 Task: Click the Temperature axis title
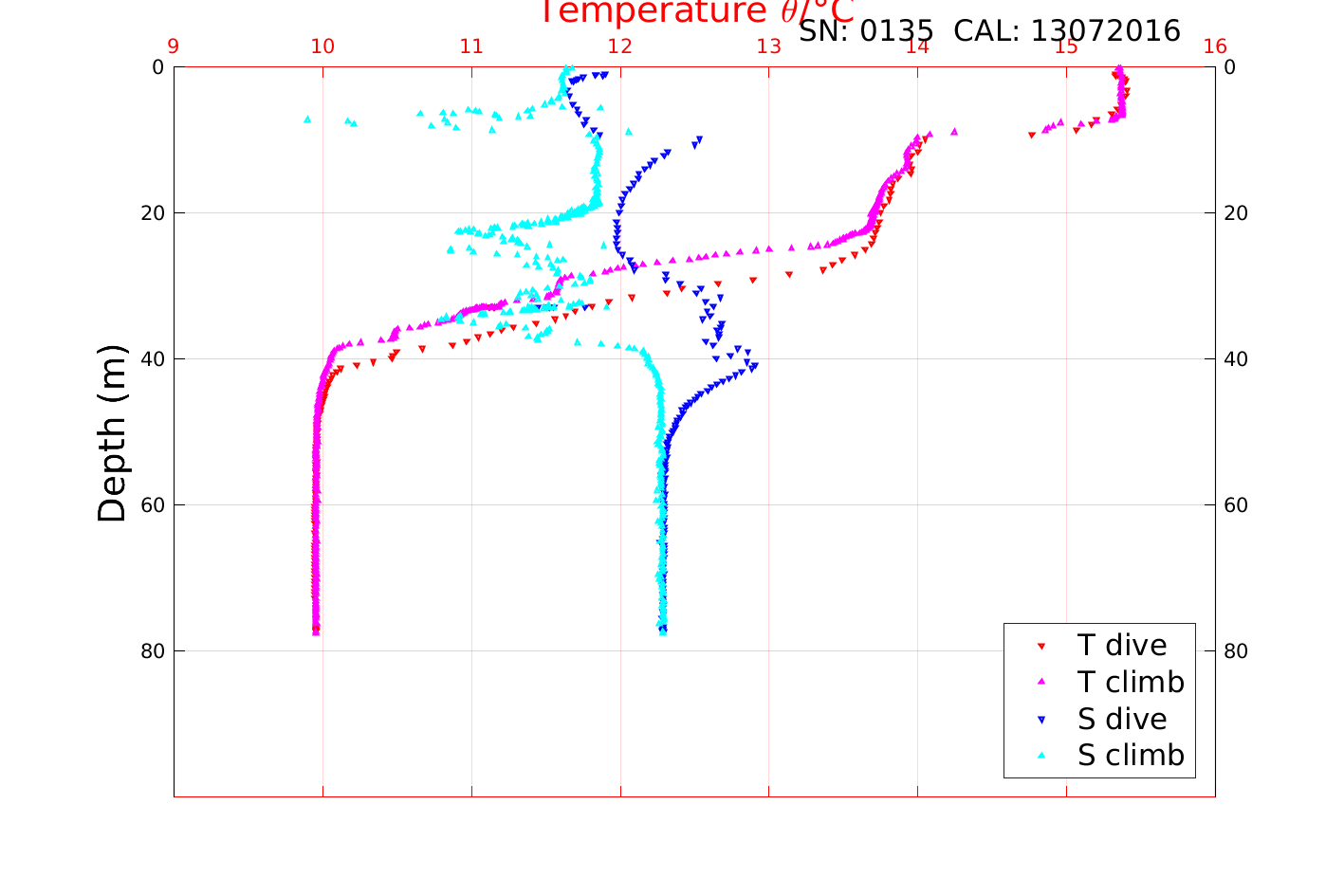(x=697, y=11)
